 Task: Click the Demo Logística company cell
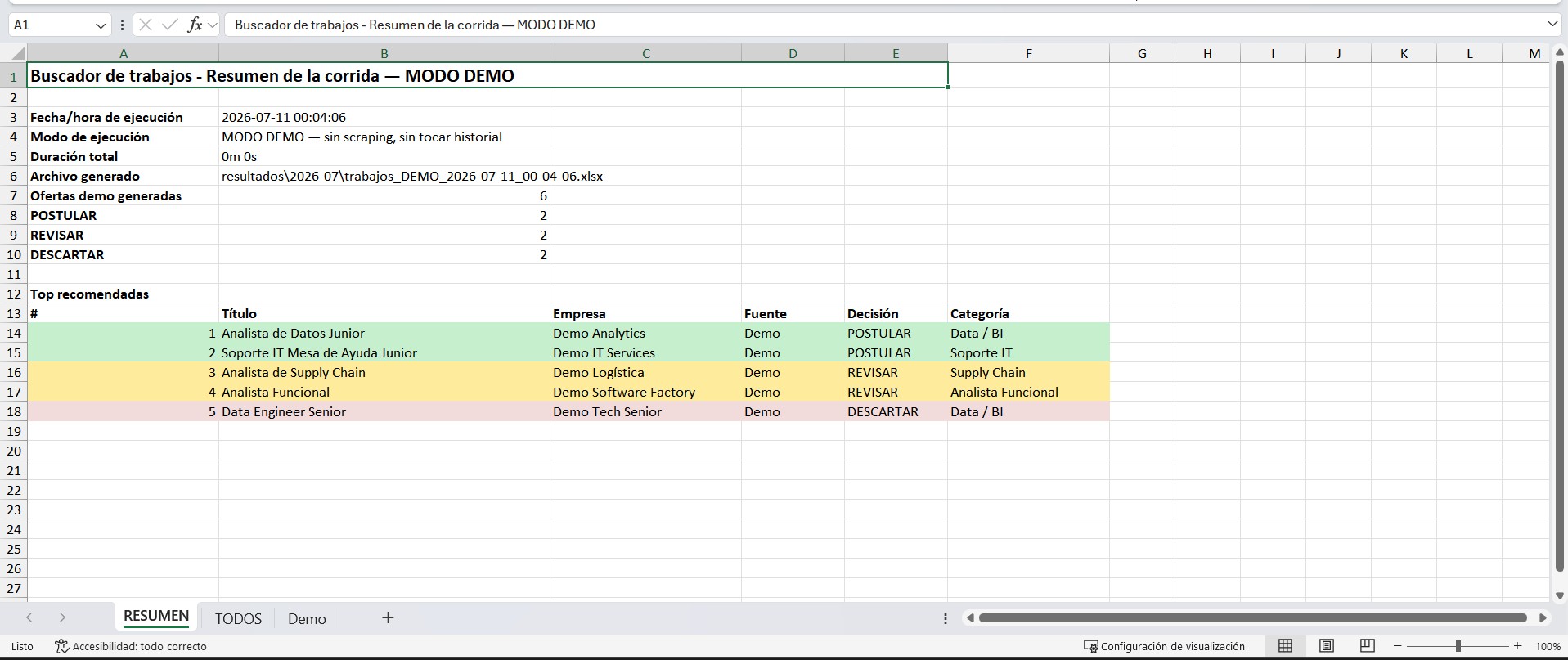pos(646,372)
